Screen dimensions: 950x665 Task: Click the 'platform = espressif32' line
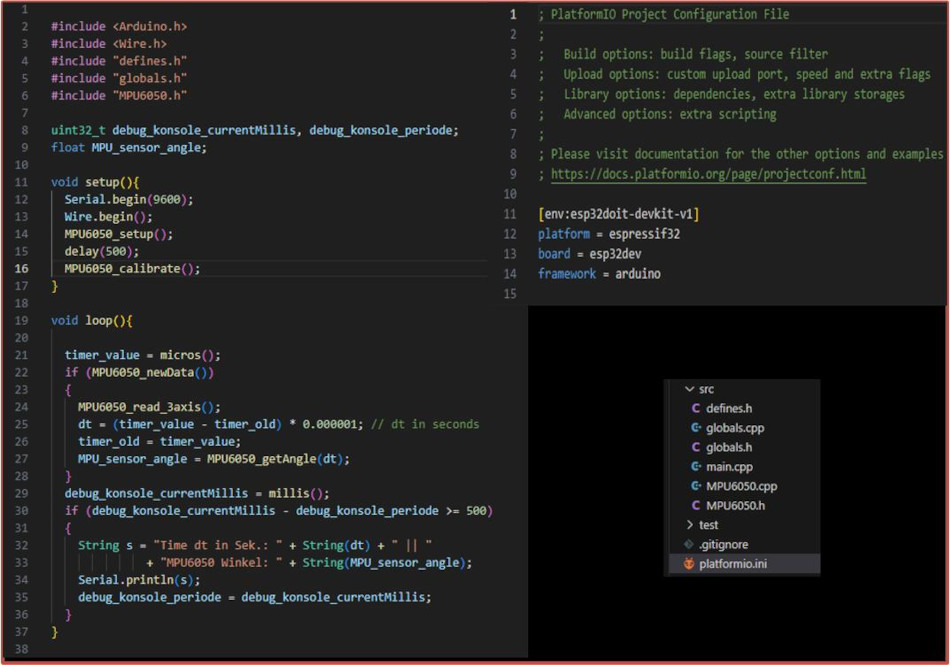[x=609, y=234]
